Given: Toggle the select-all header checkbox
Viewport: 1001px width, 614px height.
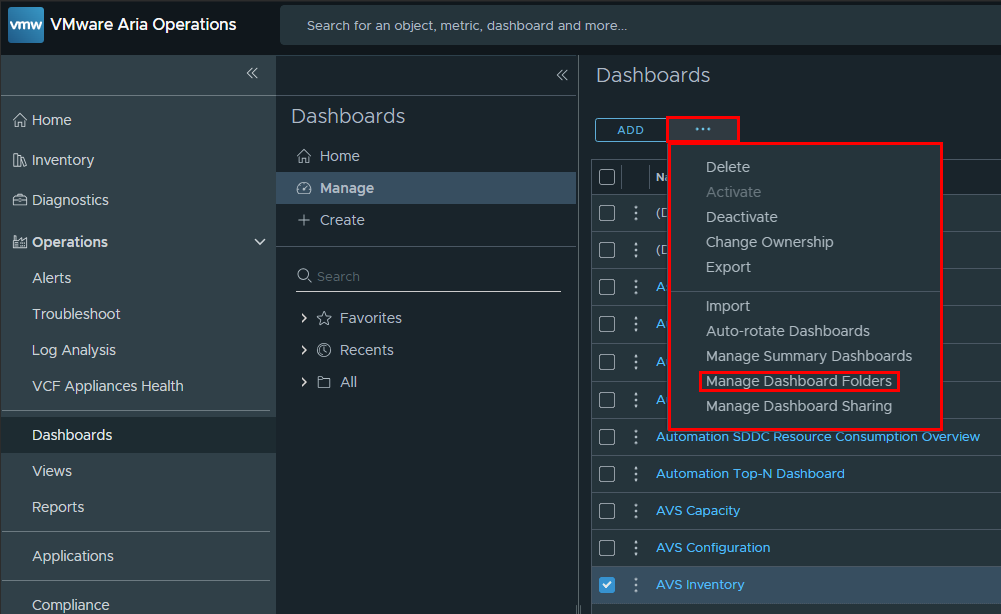Looking at the screenshot, I should coord(607,177).
